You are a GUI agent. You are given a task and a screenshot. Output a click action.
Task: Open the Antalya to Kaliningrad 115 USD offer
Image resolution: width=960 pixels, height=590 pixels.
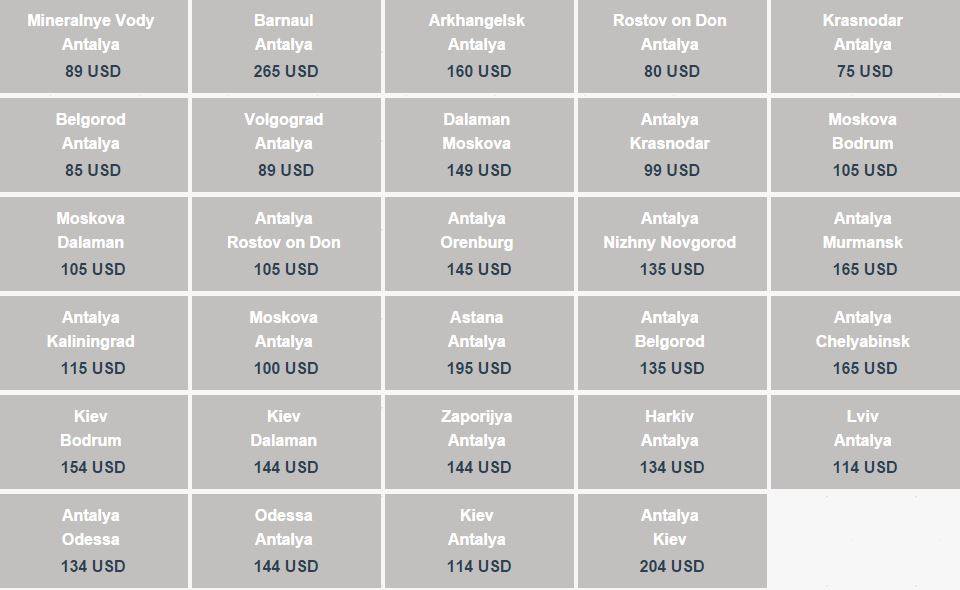[94, 343]
